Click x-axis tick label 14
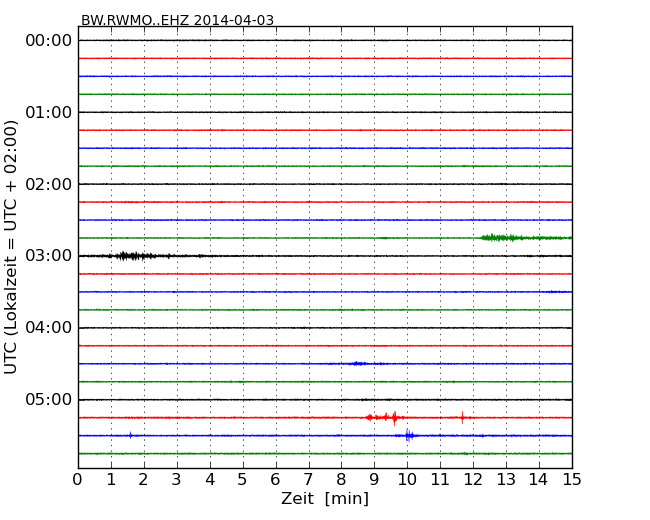 (538, 479)
